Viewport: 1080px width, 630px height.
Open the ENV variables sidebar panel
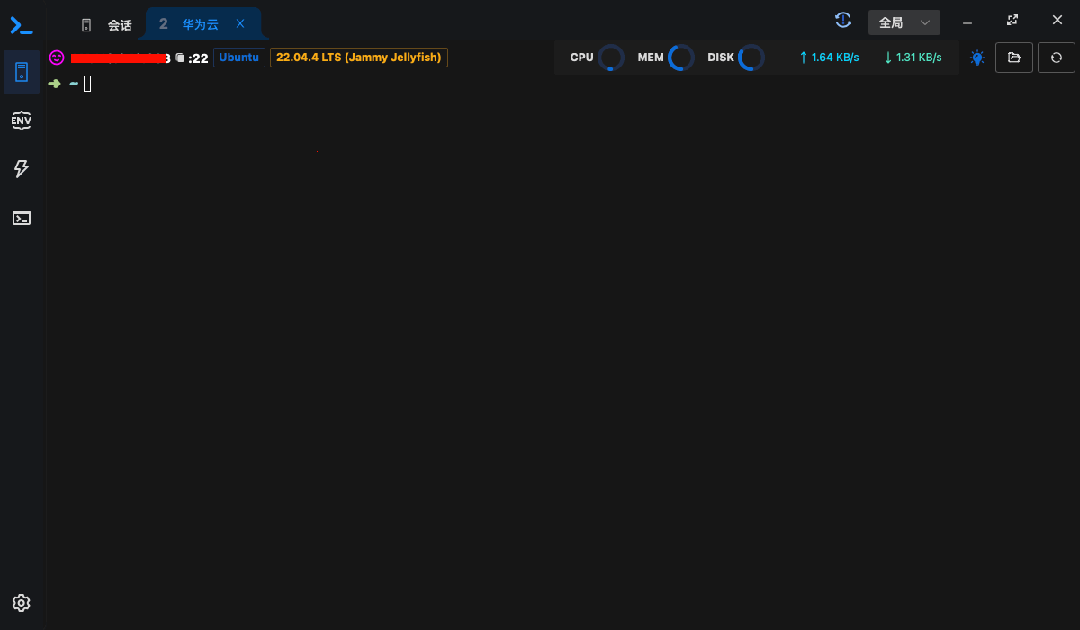21,120
